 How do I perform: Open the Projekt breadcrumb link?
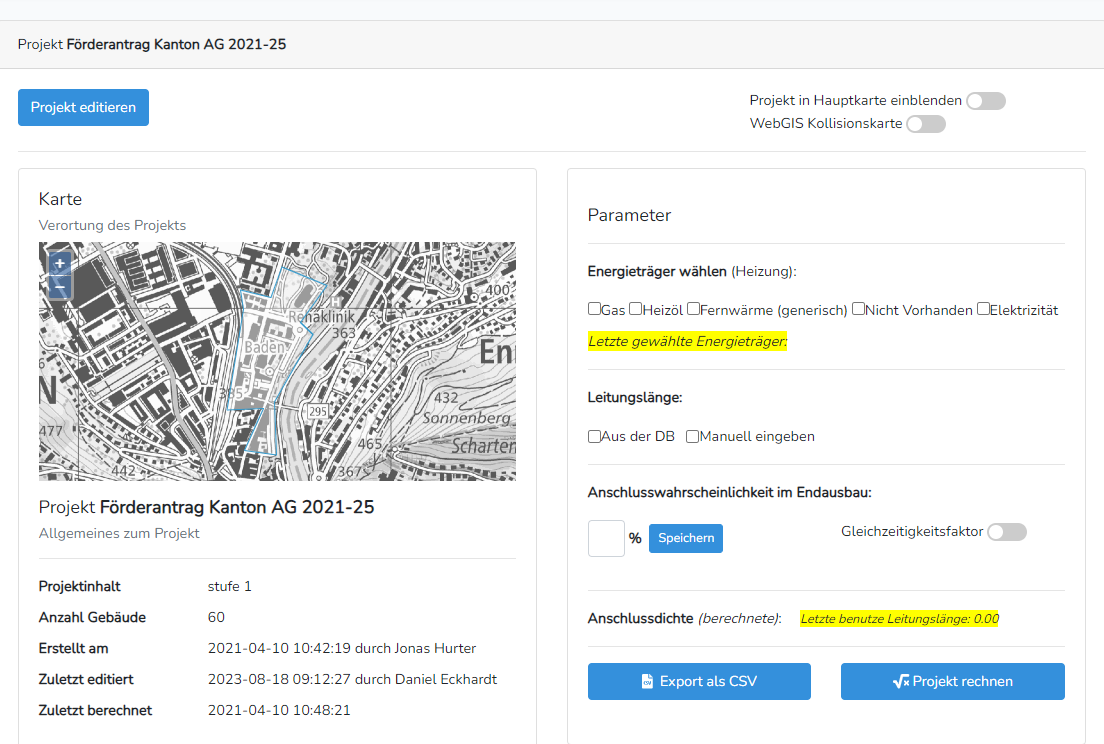coord(38,44)
